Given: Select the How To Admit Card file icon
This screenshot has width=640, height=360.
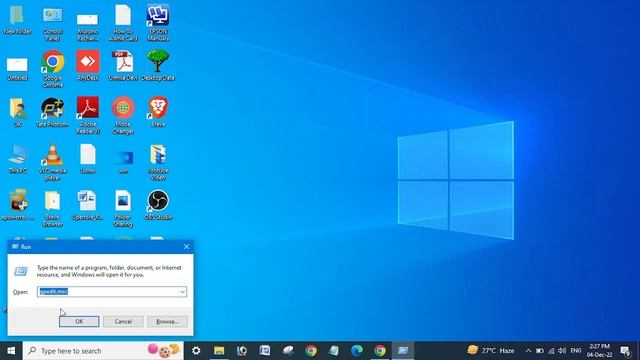Looking at the screenshot, I should 123,23.
